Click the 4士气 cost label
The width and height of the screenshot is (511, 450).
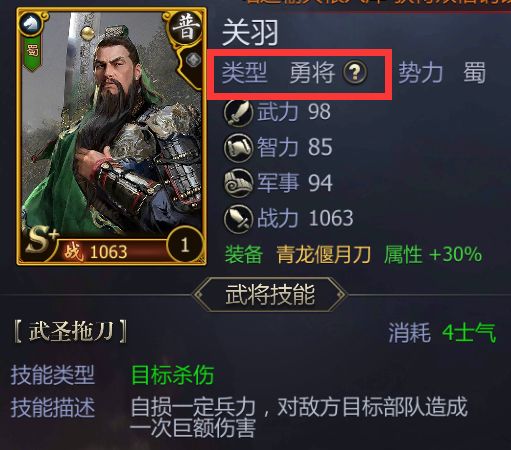[469, 333]
